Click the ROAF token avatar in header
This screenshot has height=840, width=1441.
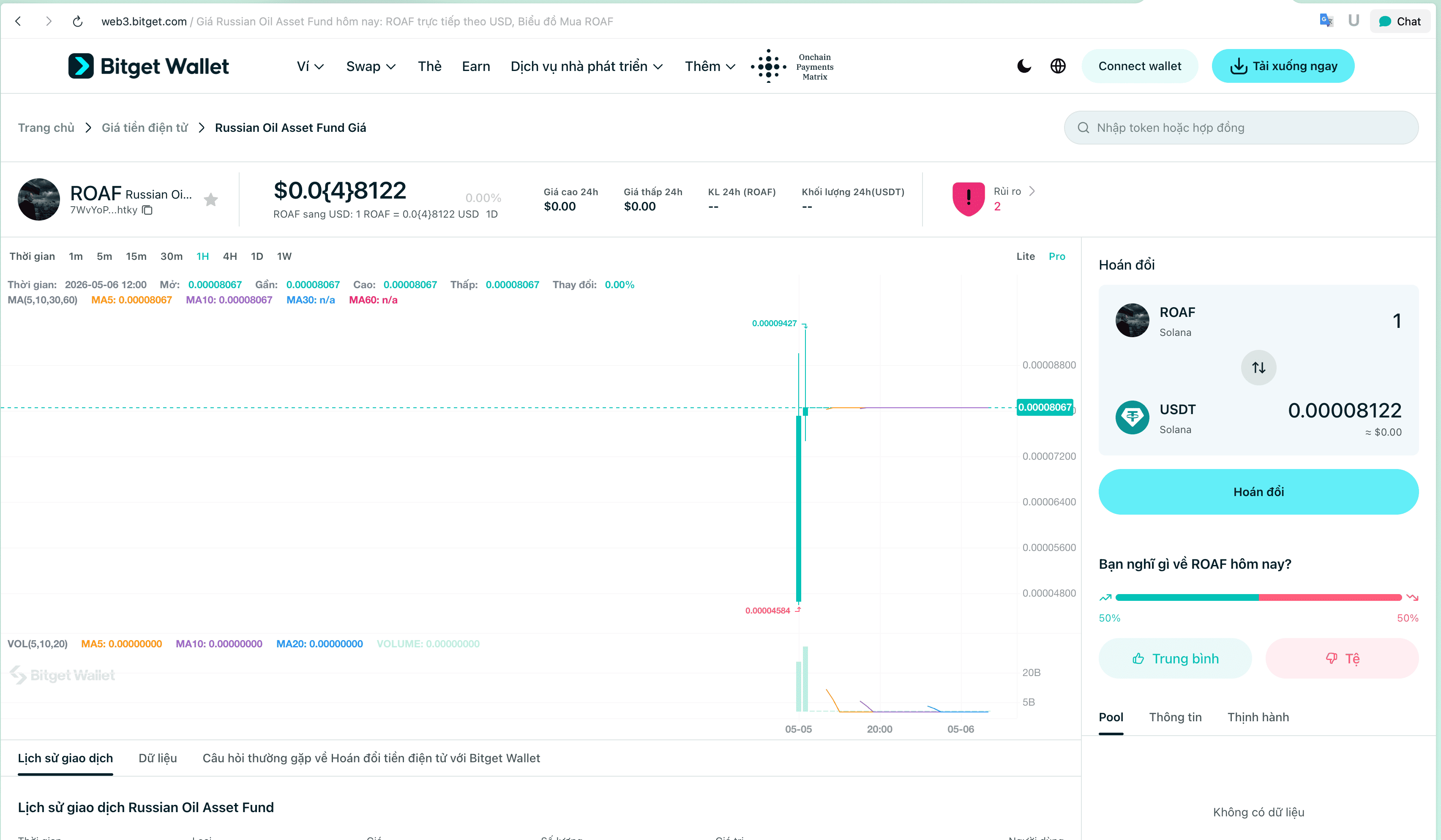tap(39, 199)
